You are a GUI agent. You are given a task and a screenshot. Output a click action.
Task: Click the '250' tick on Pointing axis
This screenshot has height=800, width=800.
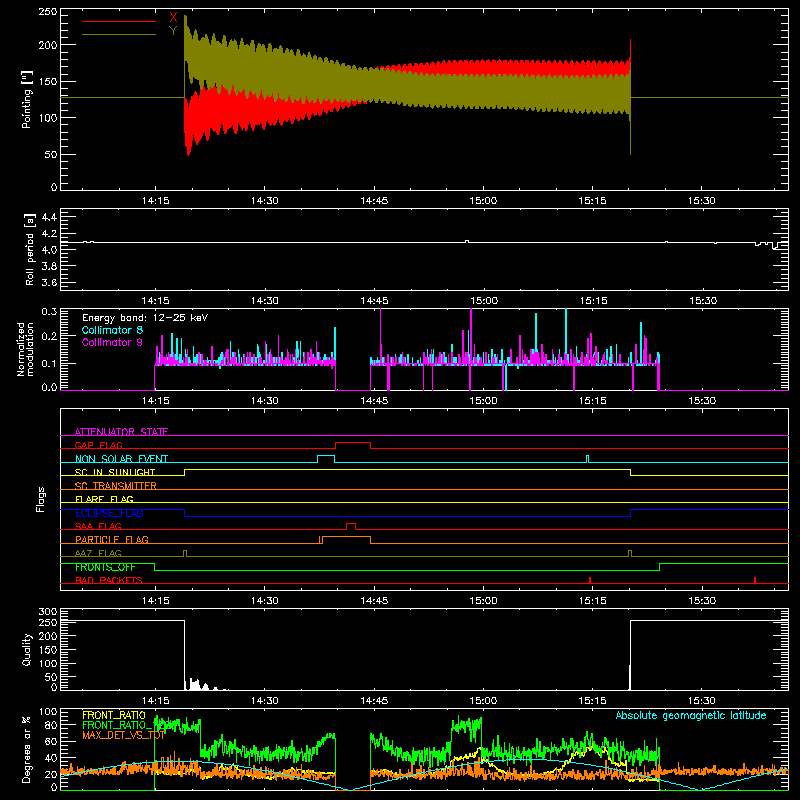[x=47, y=11]
